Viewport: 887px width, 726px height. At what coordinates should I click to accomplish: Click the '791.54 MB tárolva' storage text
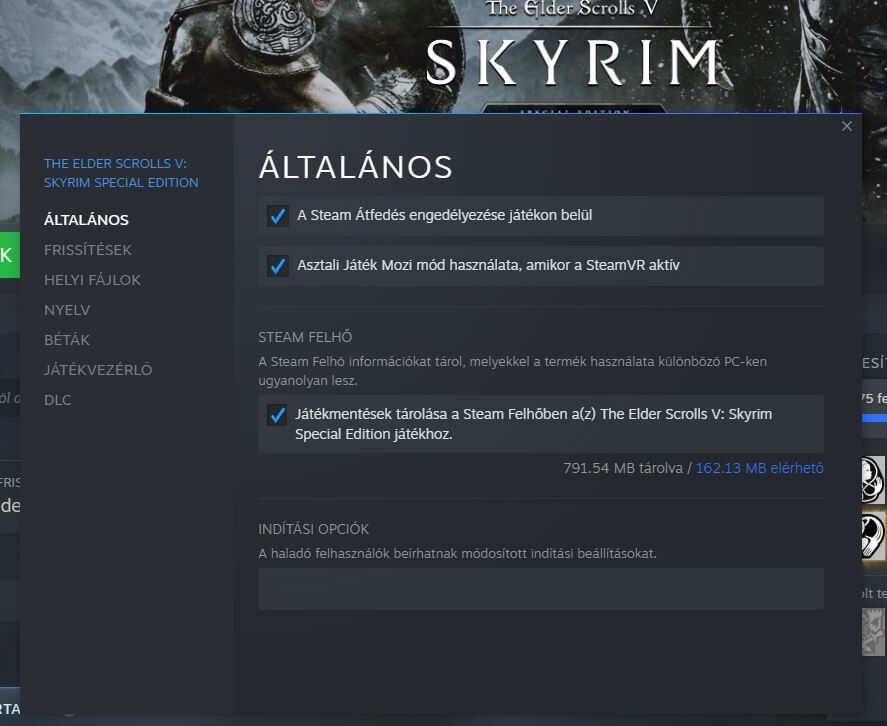pyautogui.click(x=623, y=468)
